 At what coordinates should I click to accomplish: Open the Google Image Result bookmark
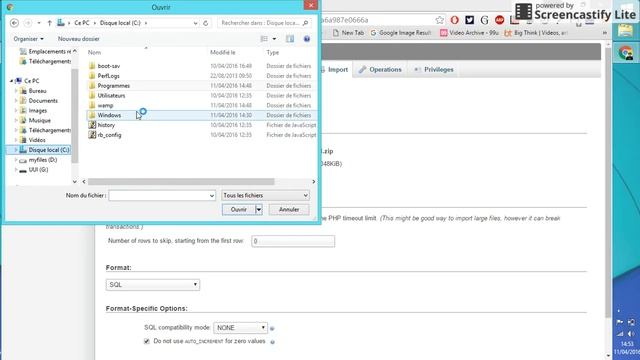[400, 33]
